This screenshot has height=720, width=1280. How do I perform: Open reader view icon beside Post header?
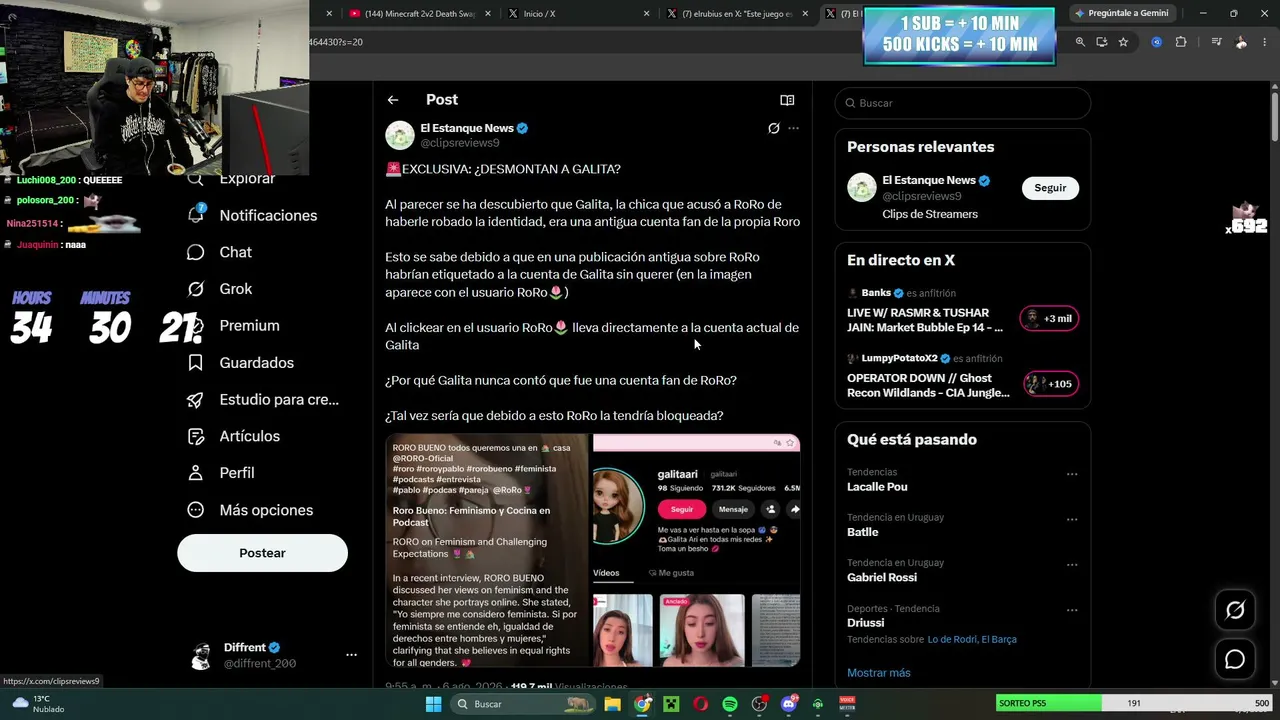[787, 100]
